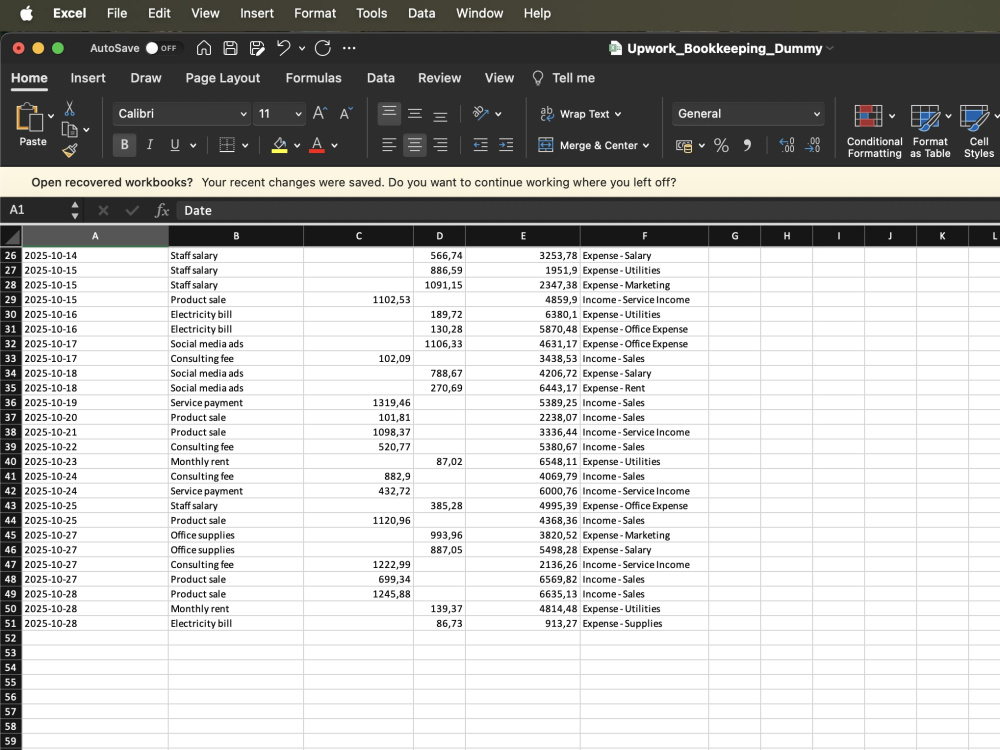Apply yellow fill color

pos(279,145)
